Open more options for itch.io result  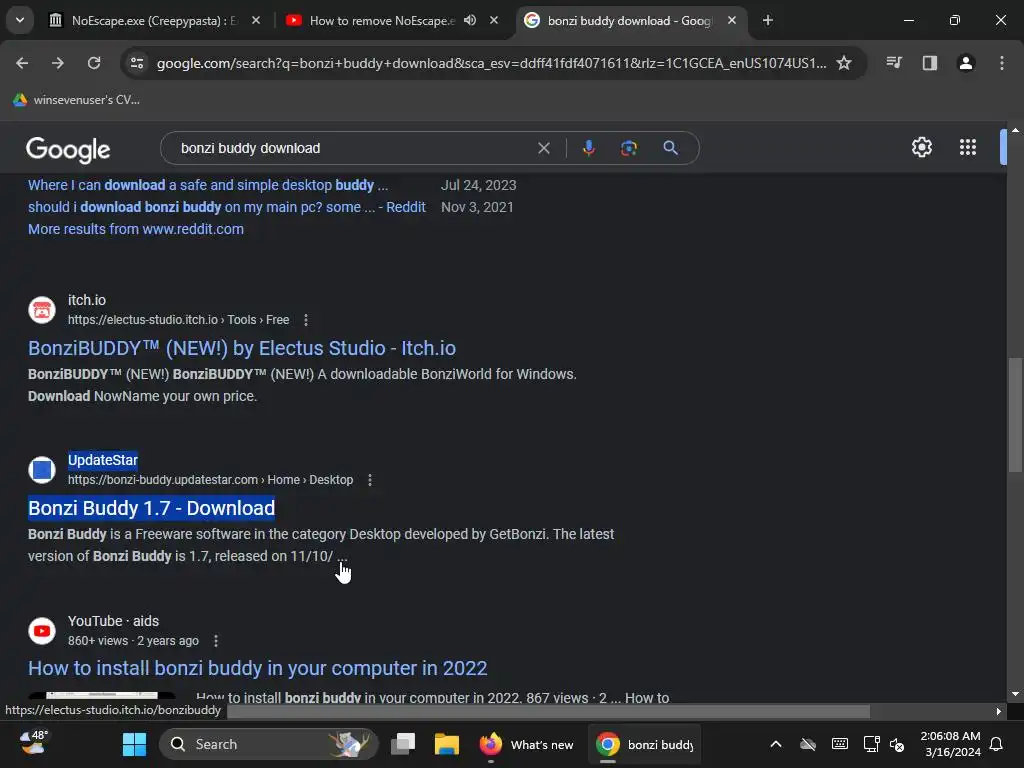point(306,320)
